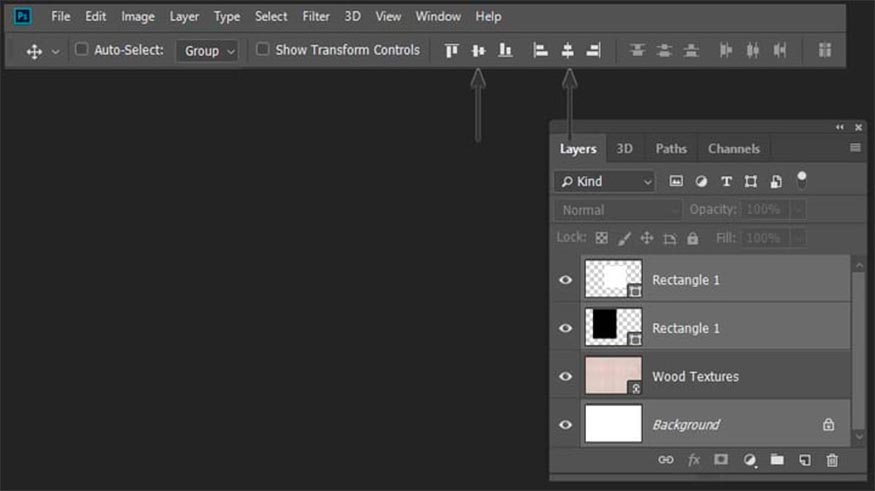Screen dimensions: 875x491
Task: Click Align left edges icon
Action: coord(540,51)
